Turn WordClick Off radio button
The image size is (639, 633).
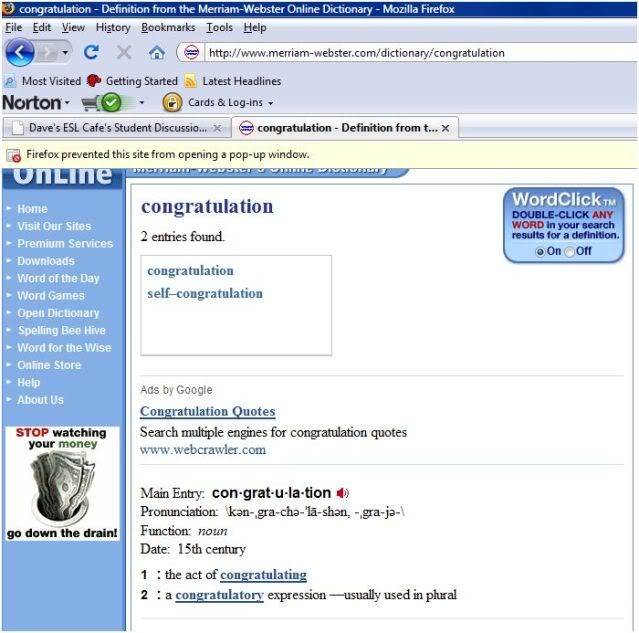pyautogui.click(x=569, y=252)
